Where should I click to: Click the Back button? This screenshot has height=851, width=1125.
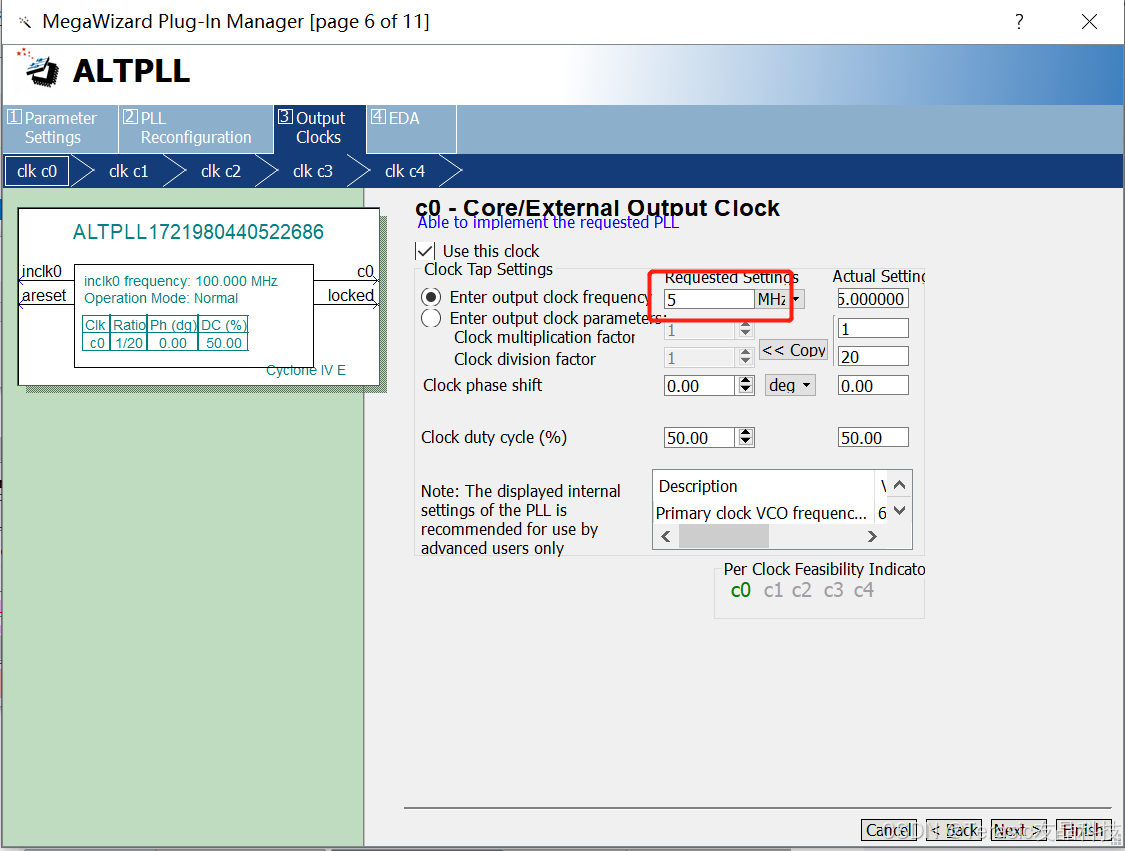click(x=954, y=830)
